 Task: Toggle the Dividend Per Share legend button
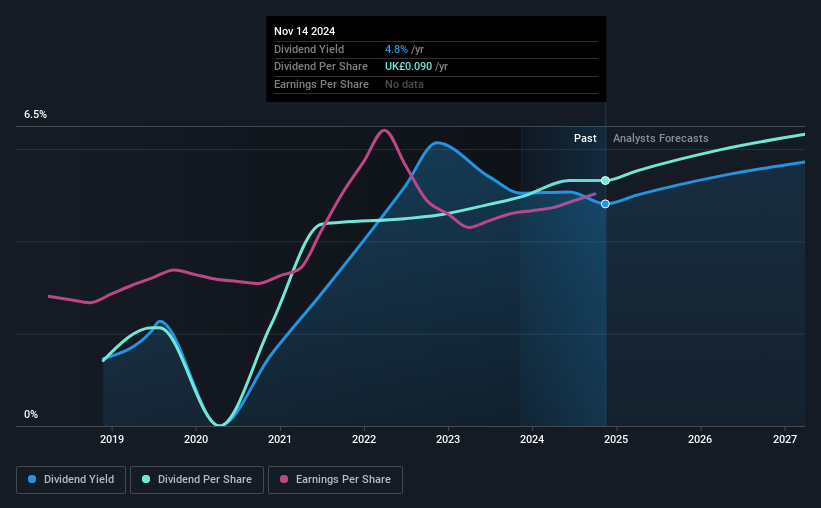coord(197,480)
